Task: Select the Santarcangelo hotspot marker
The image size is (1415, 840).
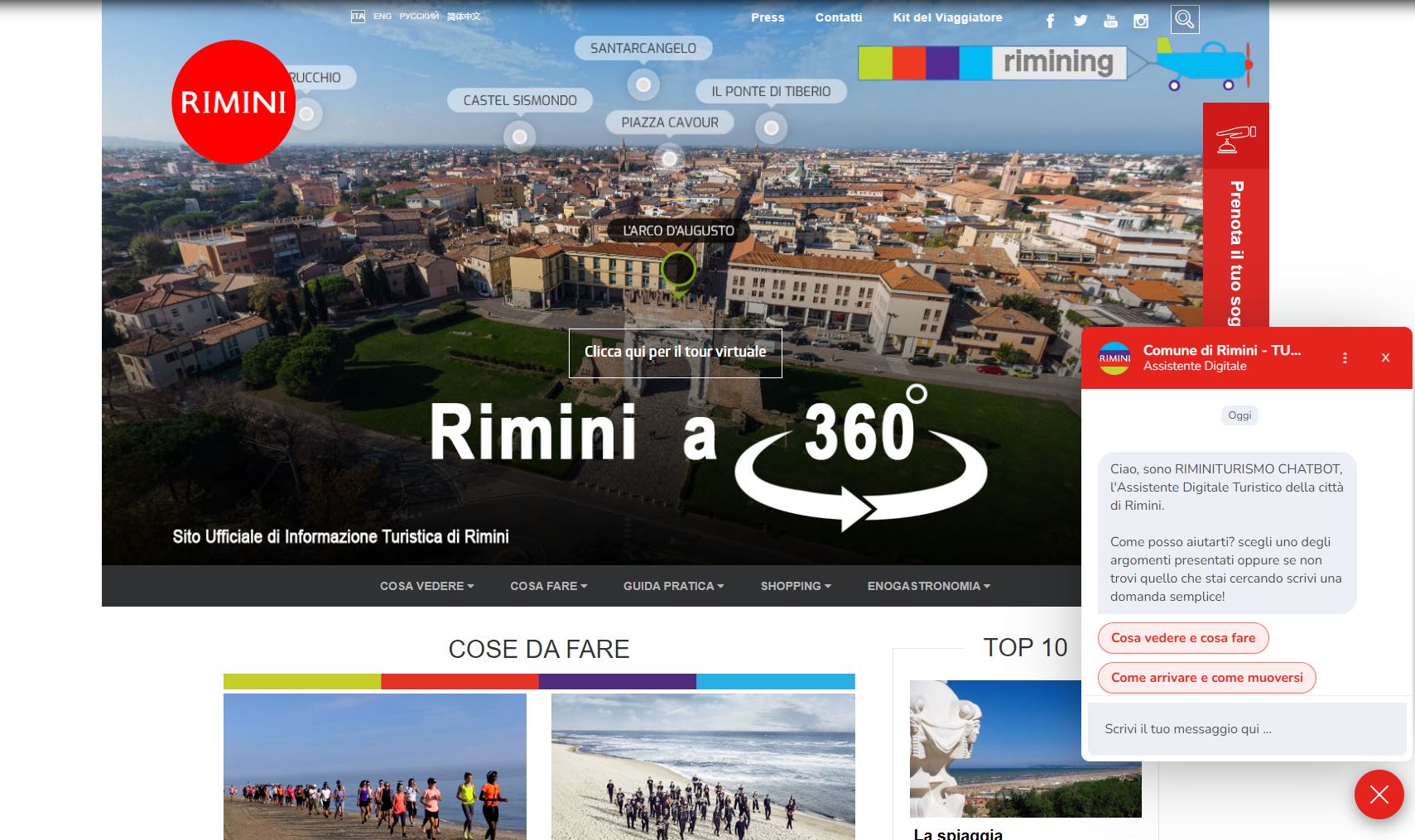Action: (x=643, y=84)
